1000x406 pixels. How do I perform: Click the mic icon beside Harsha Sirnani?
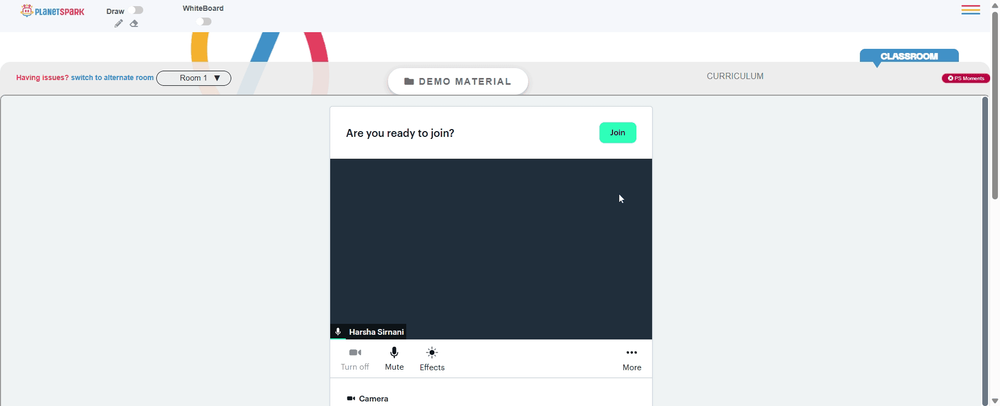[x=338, y=332]
